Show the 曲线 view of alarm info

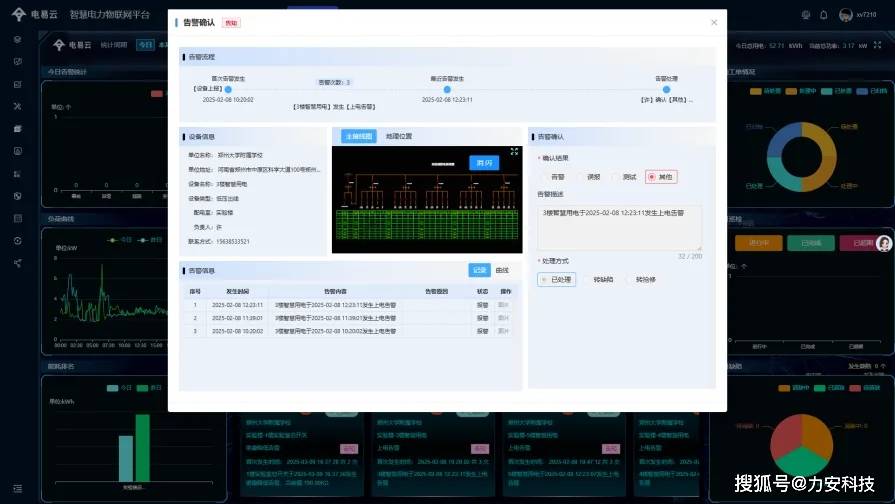tap(502, 270)
